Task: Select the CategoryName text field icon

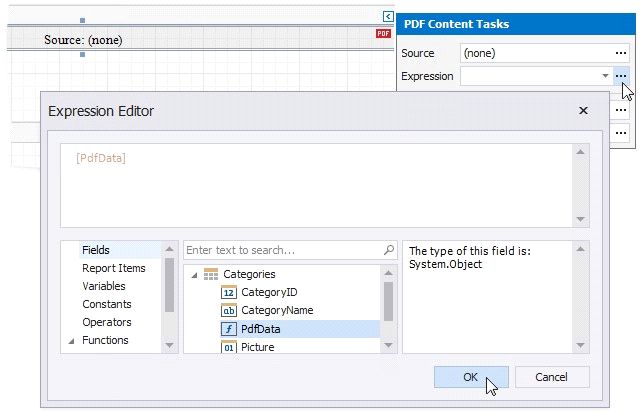Action: pyautogui.click(x=227, y=310)
